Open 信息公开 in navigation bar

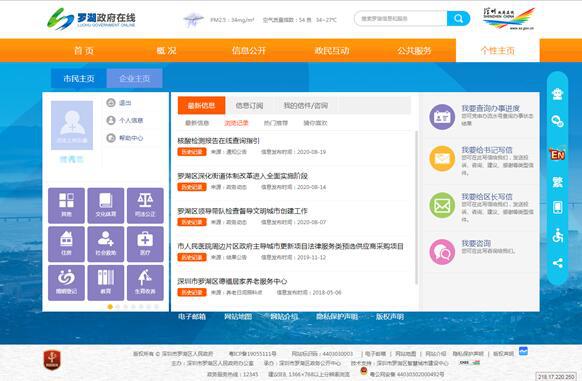249,51
